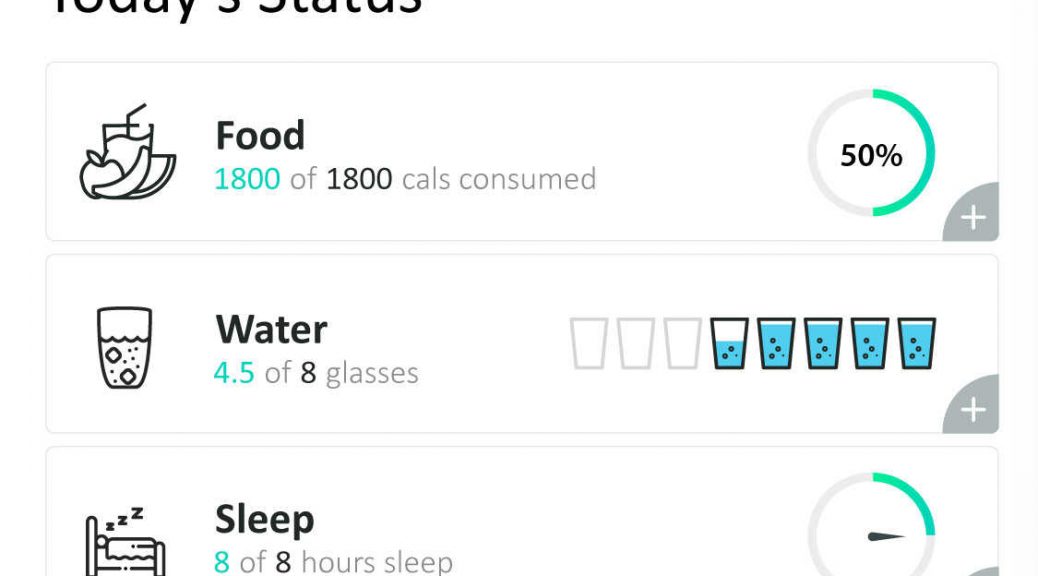Image resolution: width=1038 pixels, height=576 pixels.
Task: Click the Water glass with ice icon
Action: click(124, 347)
